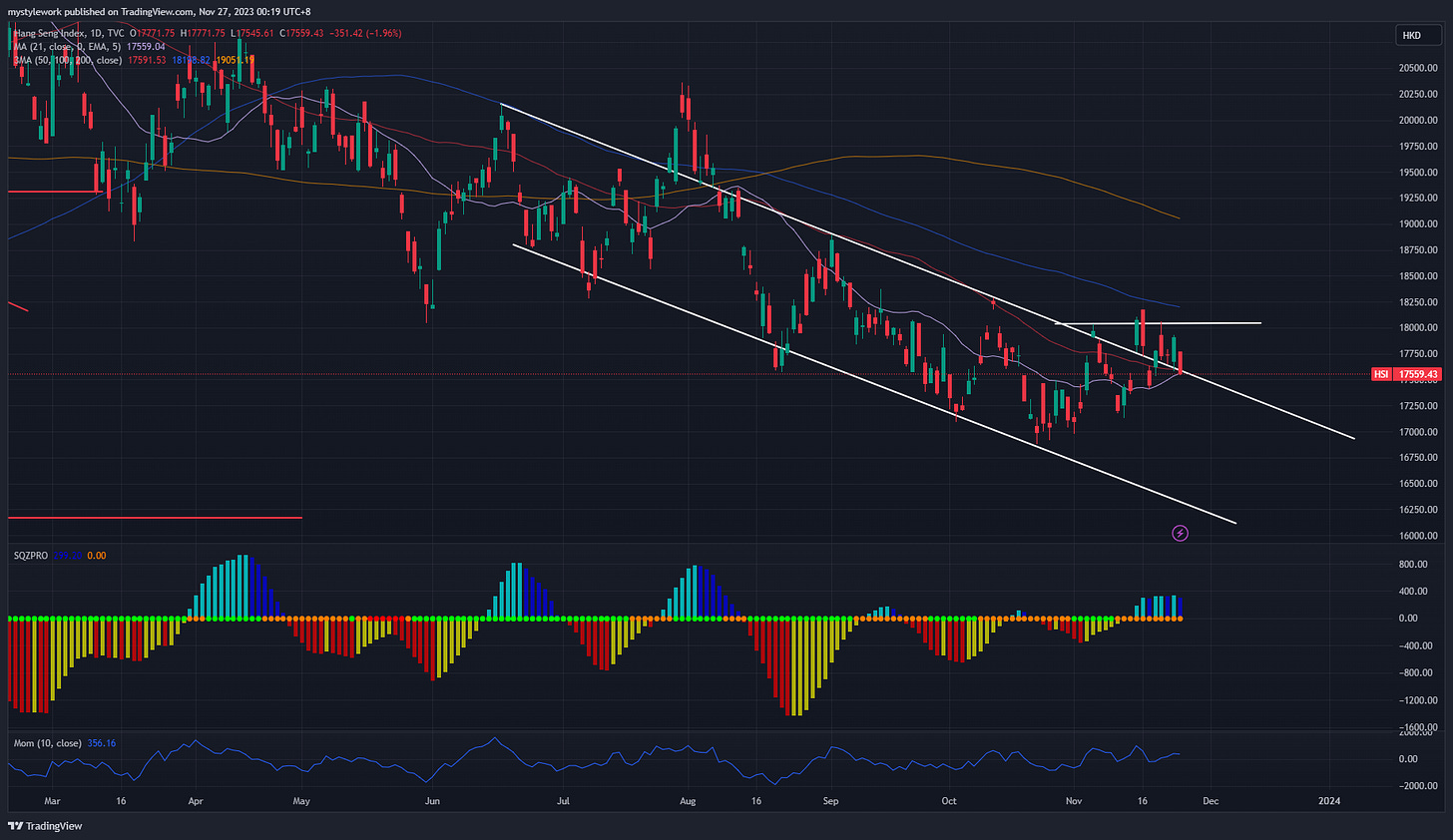Select the red HSI price label
The image size is (1453, 840).
pos(1407,374)
